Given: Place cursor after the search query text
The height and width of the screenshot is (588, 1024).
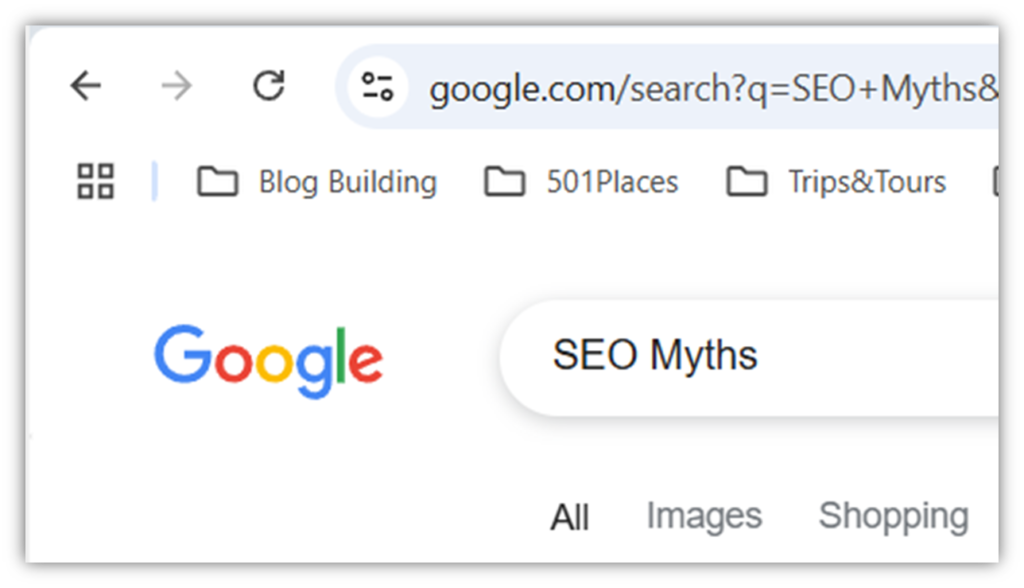Looking at the screenshot, I should tap(762, 356).
